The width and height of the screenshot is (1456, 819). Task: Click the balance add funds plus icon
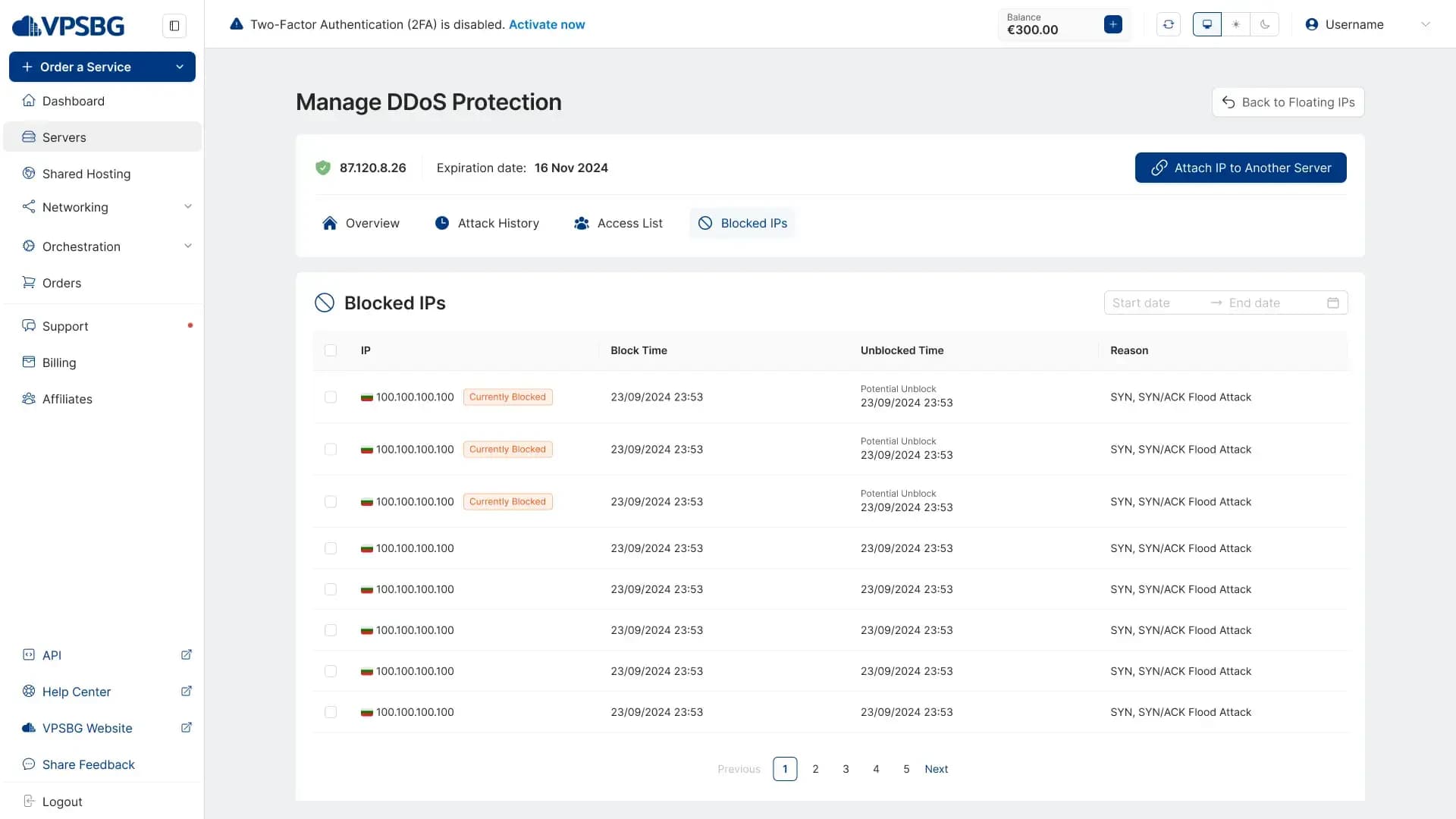(1112, 24)
